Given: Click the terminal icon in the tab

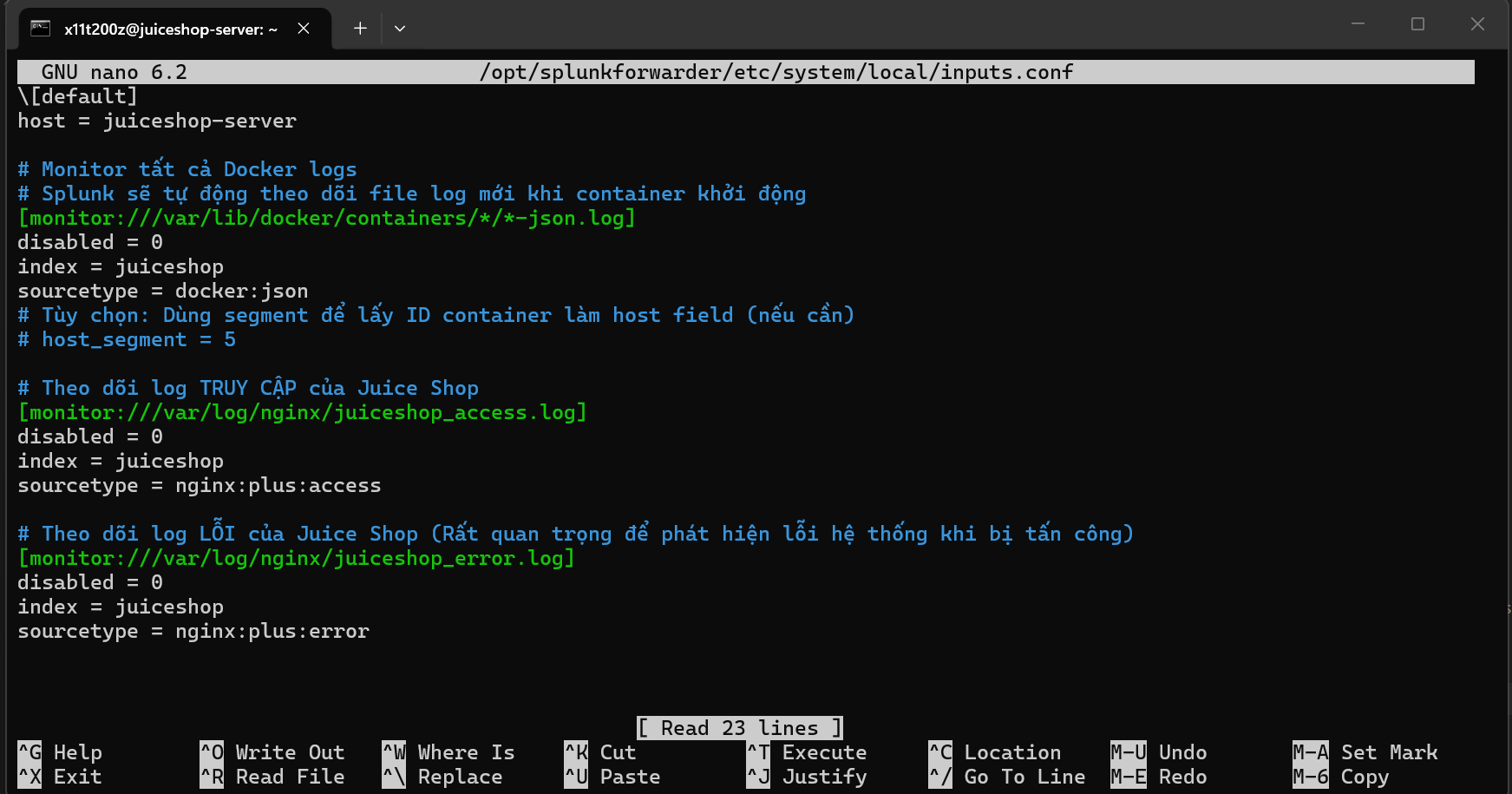Looking at the screenshot, I should point(40,29).
